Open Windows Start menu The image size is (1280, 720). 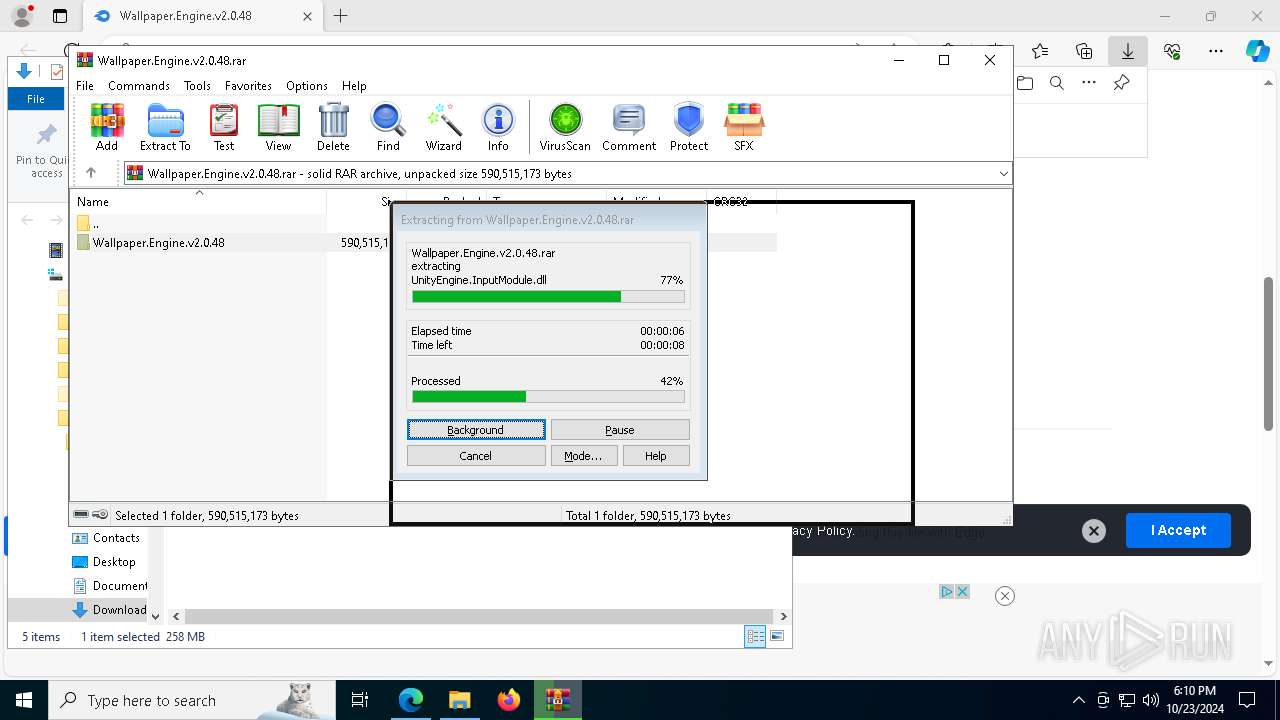[24, 700]
